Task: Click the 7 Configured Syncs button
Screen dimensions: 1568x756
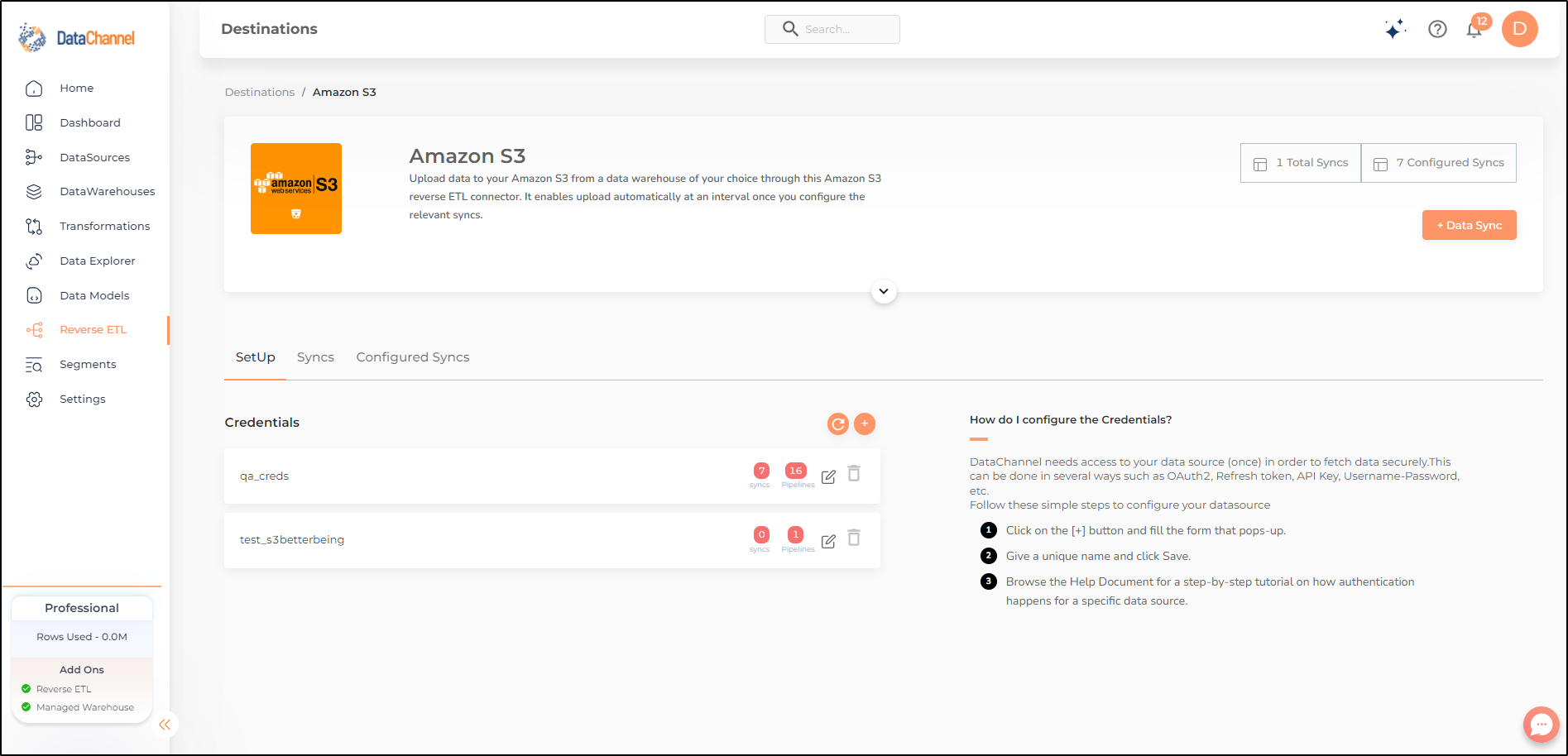Action: (x=1439, y=163)
